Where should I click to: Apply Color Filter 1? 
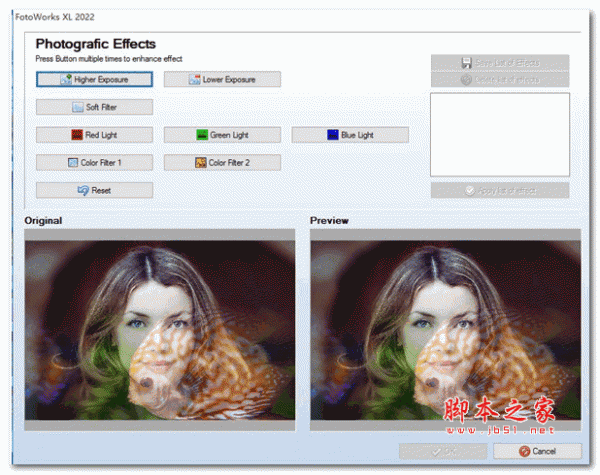(x=95, y=162)
